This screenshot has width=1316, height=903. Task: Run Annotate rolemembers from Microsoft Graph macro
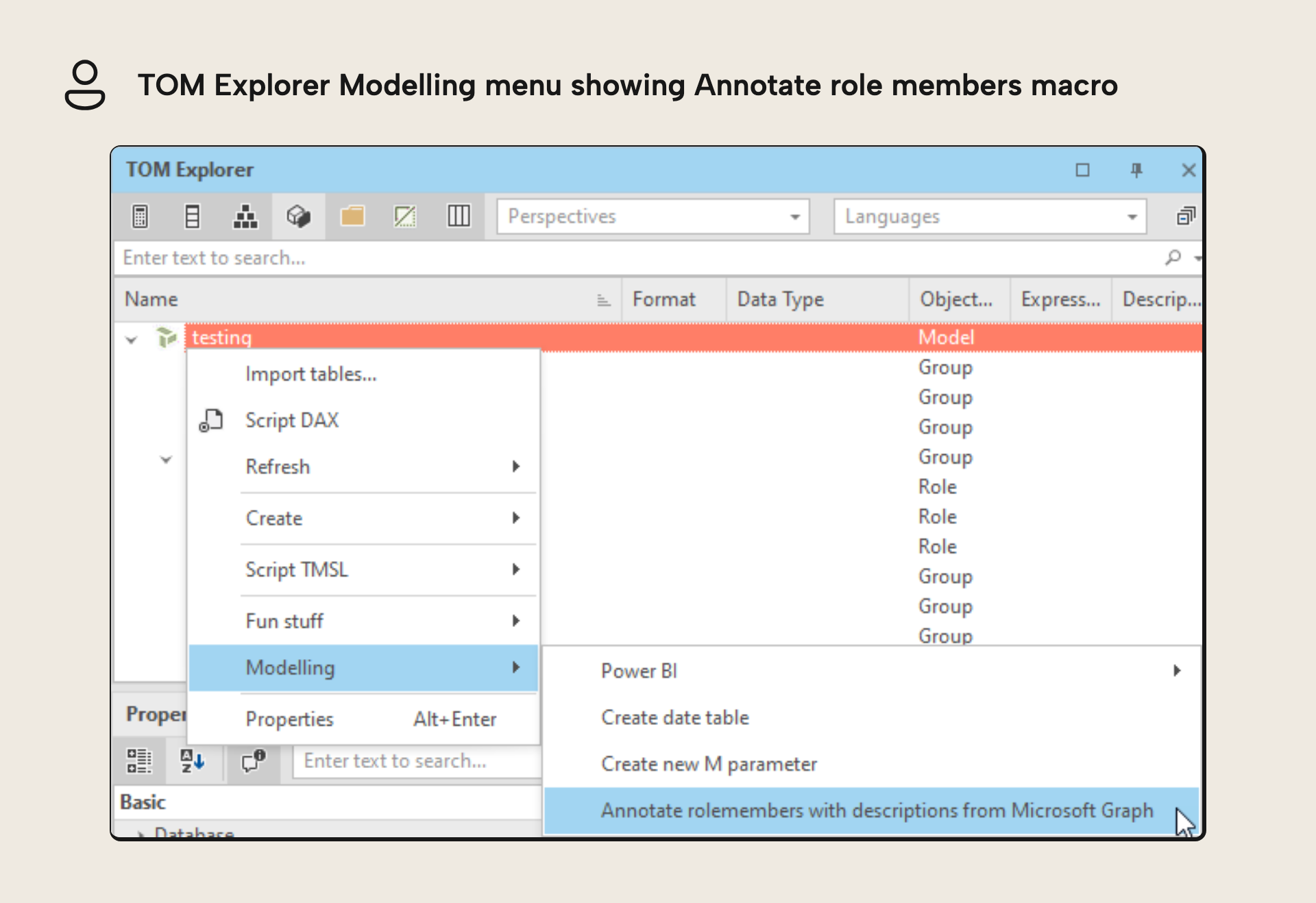[871, 811]
